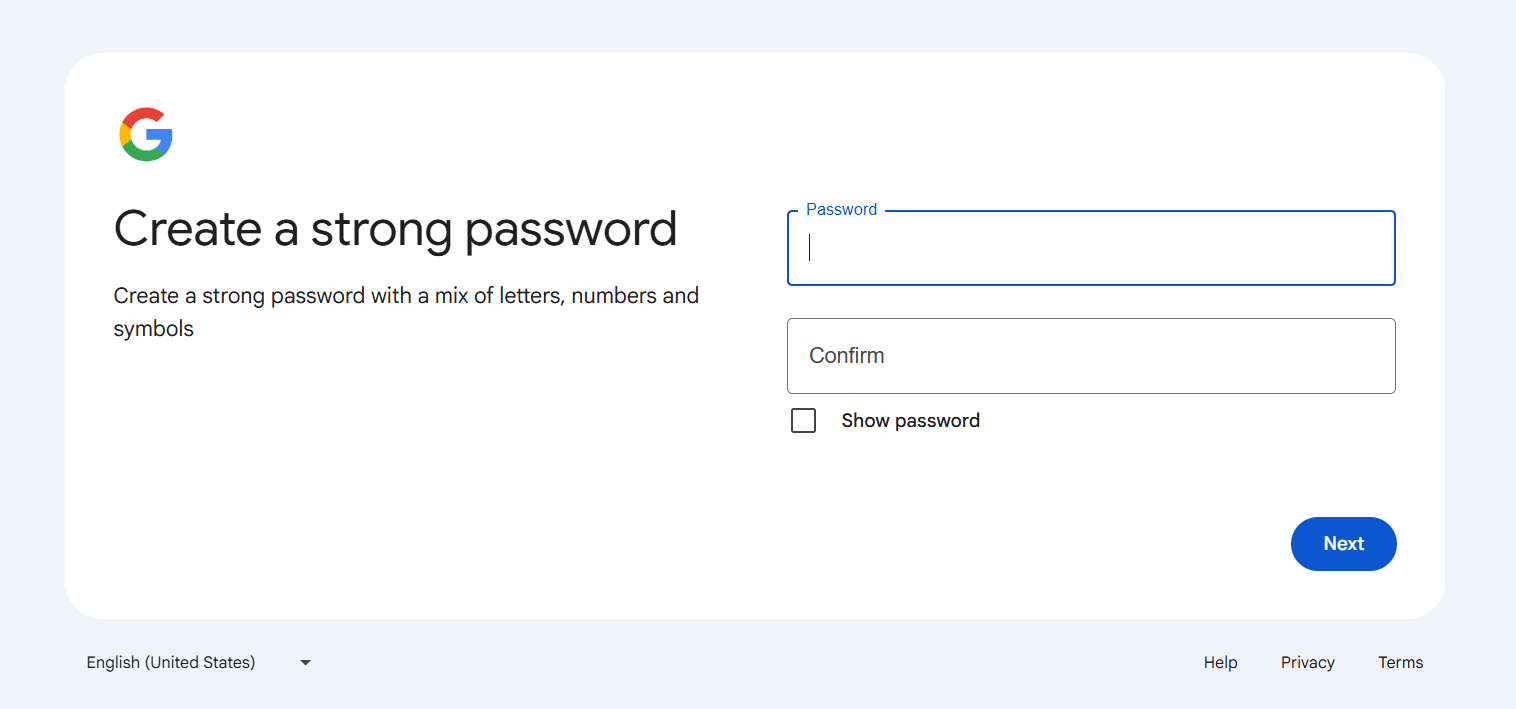Viewport: 1516px width, 709px height.
Task: Click the "Show password" label text
Action: coord(910,421)
